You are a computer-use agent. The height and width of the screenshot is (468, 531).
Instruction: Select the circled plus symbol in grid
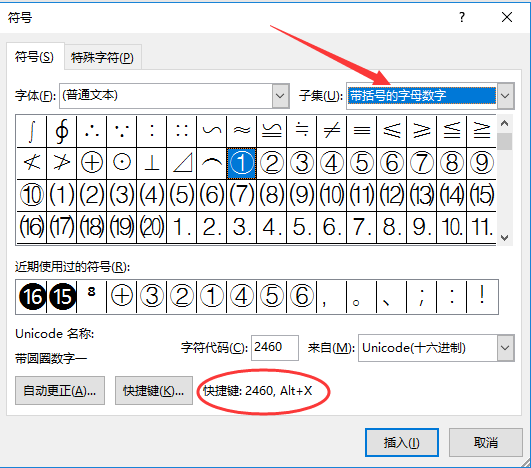click(91, 163)
